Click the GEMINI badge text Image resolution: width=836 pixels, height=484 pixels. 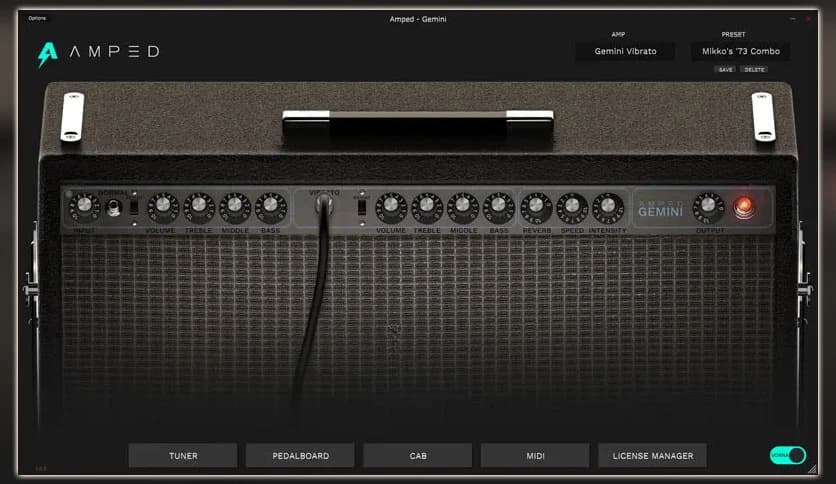pyautogui.click(x=660, y=212)
